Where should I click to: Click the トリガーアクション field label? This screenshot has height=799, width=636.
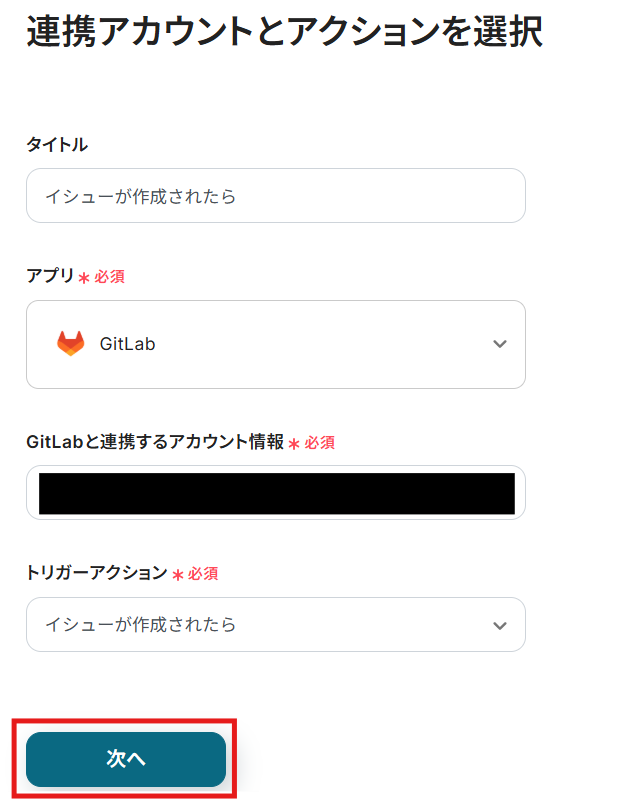[x=96, y=573]
